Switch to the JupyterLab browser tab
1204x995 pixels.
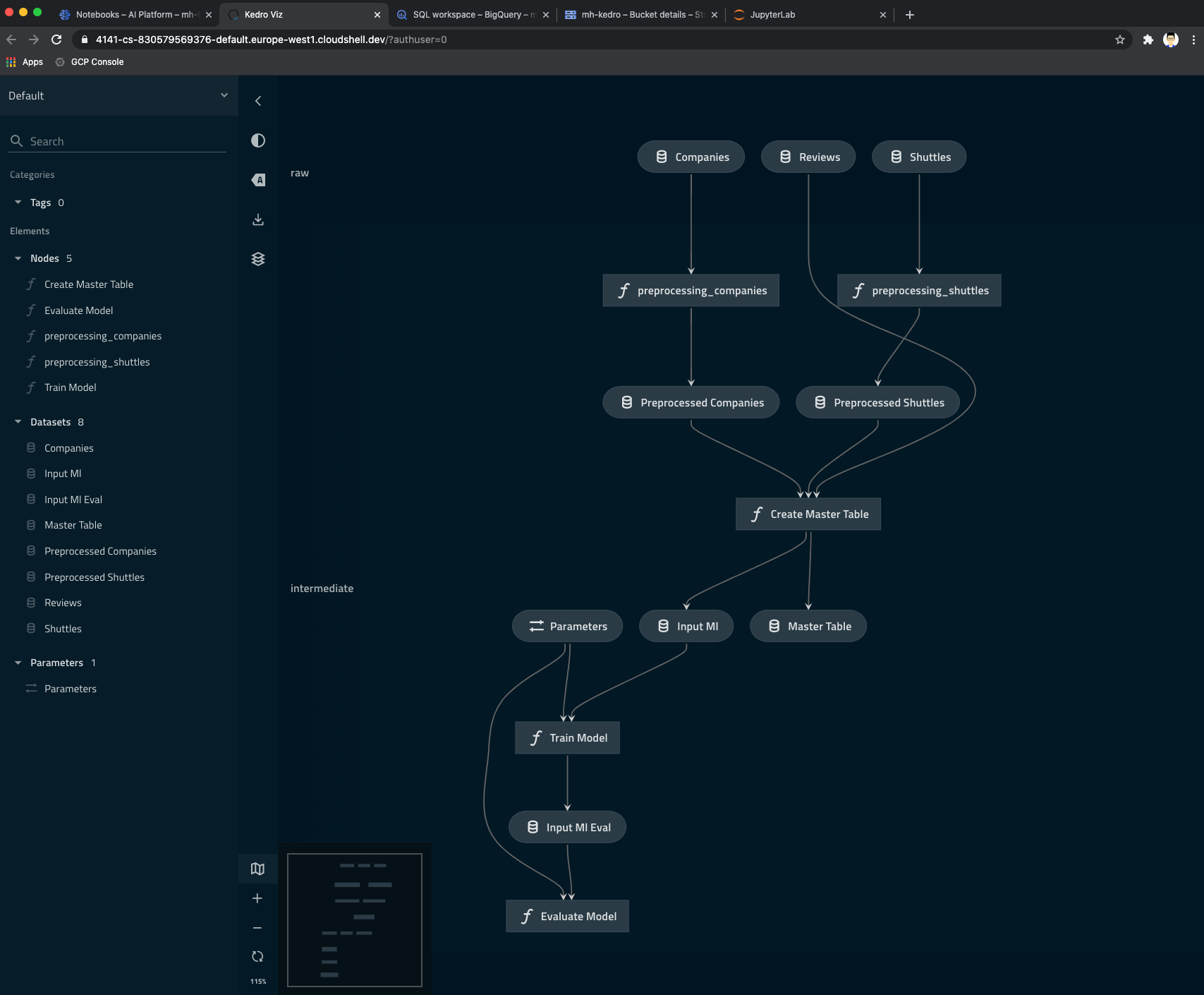[x=772, y=15]
